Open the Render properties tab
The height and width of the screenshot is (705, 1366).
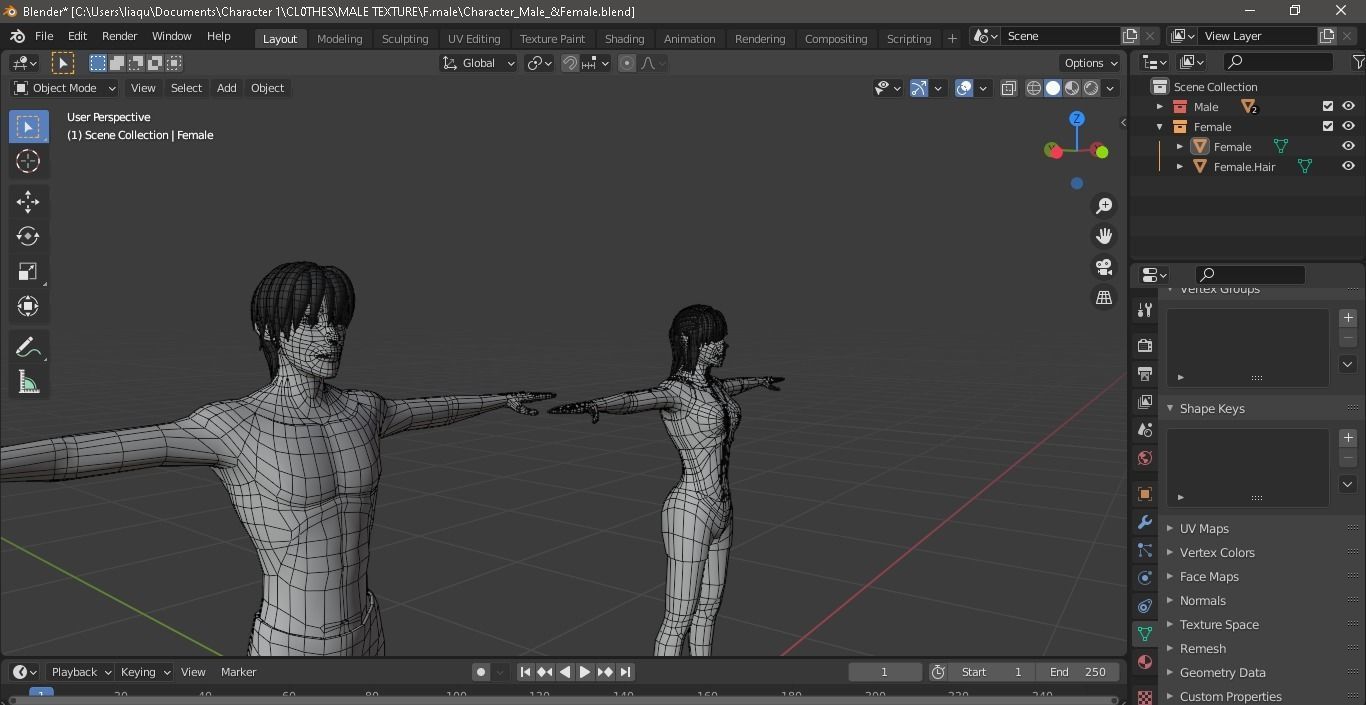(x=1145, y=345)
